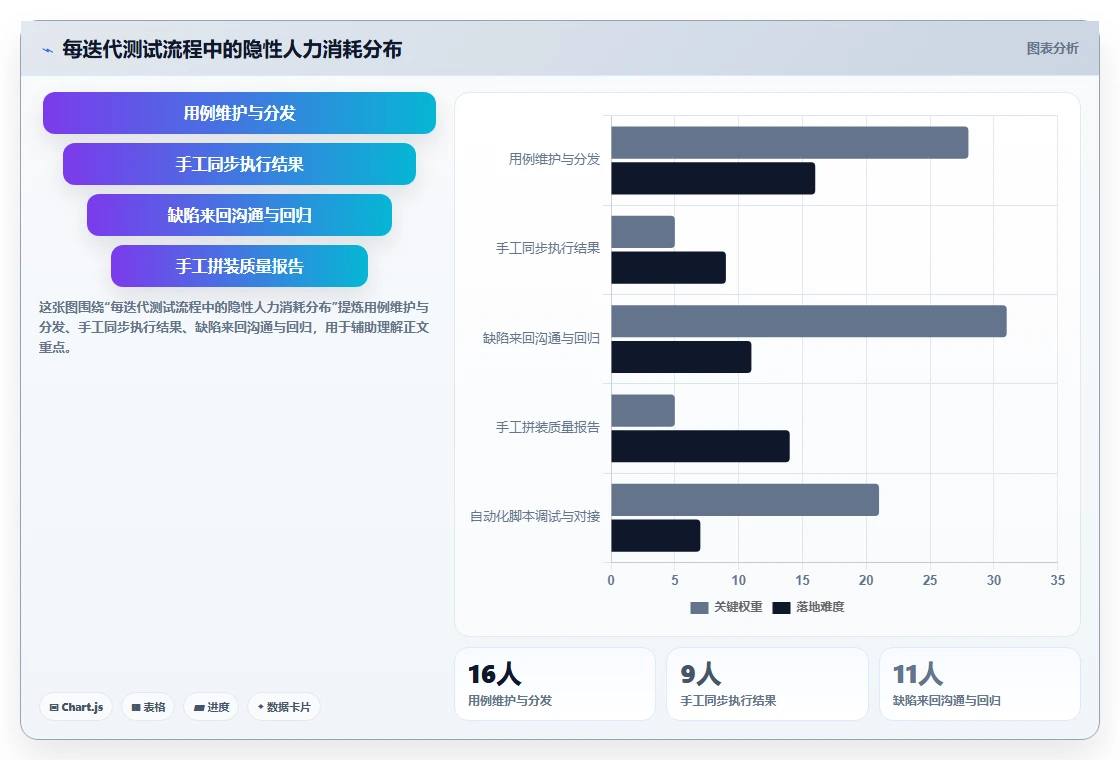Click the description paragraph starting 这张图围绕
Screen dimensions: 1120x760
234,327
